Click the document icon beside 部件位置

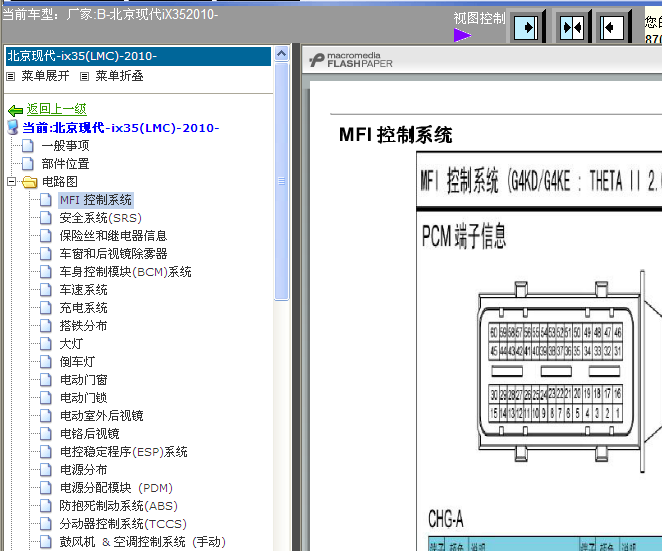pos(27,164)
